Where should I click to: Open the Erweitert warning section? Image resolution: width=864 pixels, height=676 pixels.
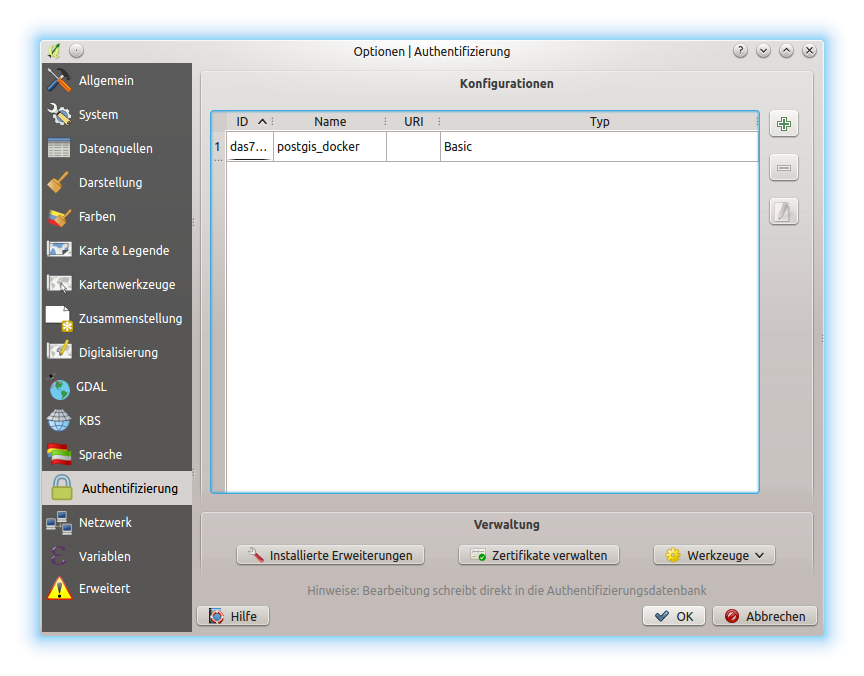tap(104, 588)
